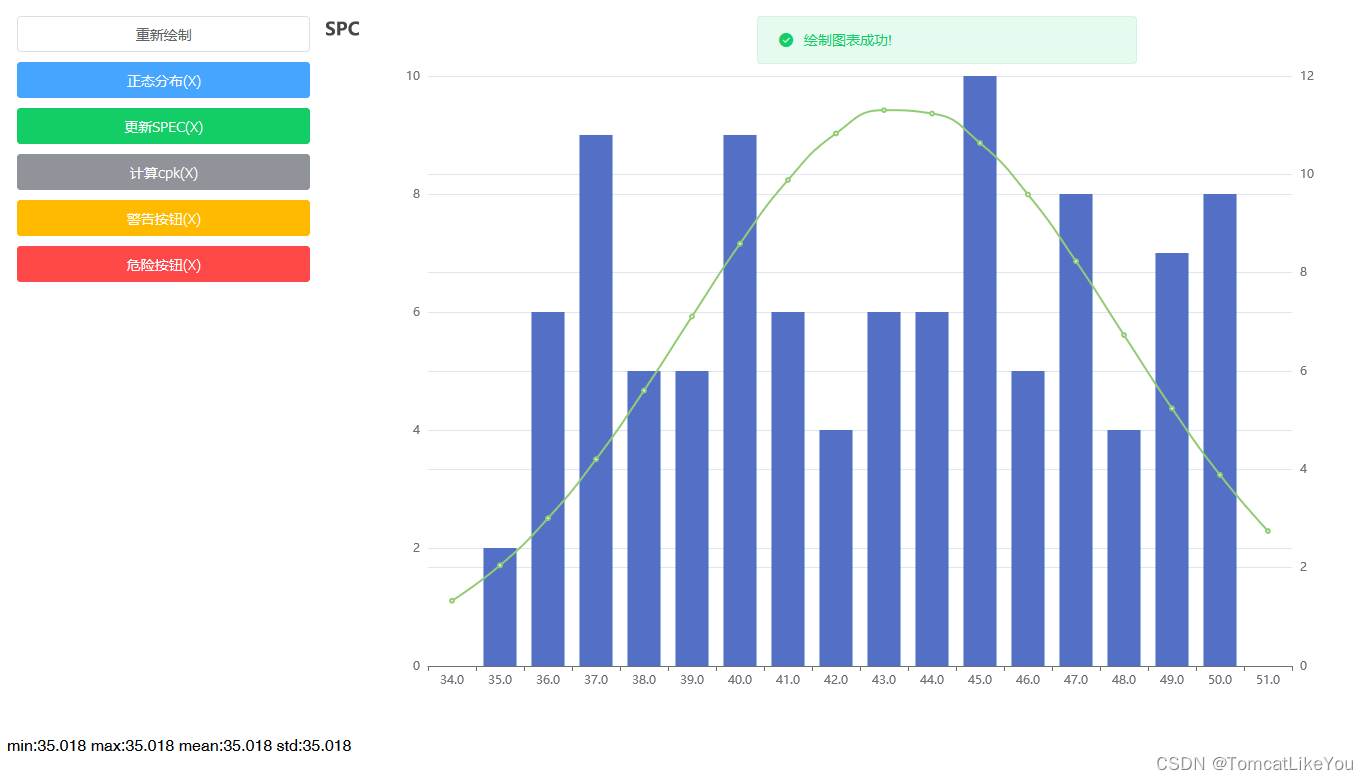Click the histogram bar at 50.0
Screen dimensions: 1368x780
tap(1220, 430)
